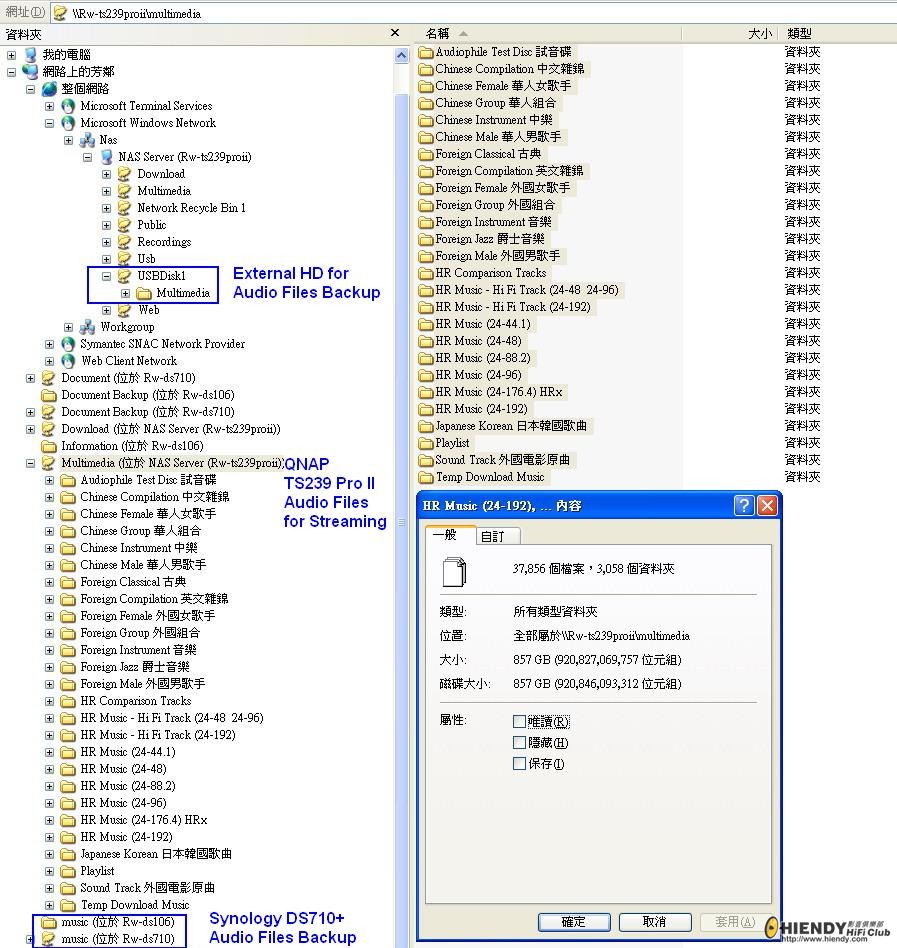Viewport: 897px width, 948px height.
Task: Click the Information (Rw-ds106) folder icon
Action: pos(49,446)
